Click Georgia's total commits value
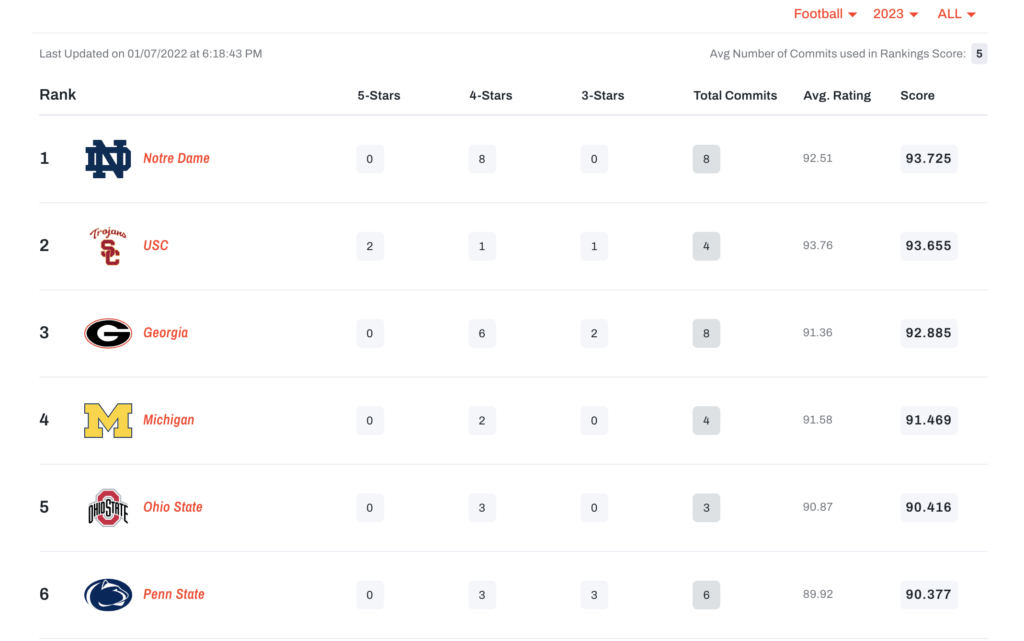The width and height of the screenshot is (1024, 641). (x=706, y=333)
